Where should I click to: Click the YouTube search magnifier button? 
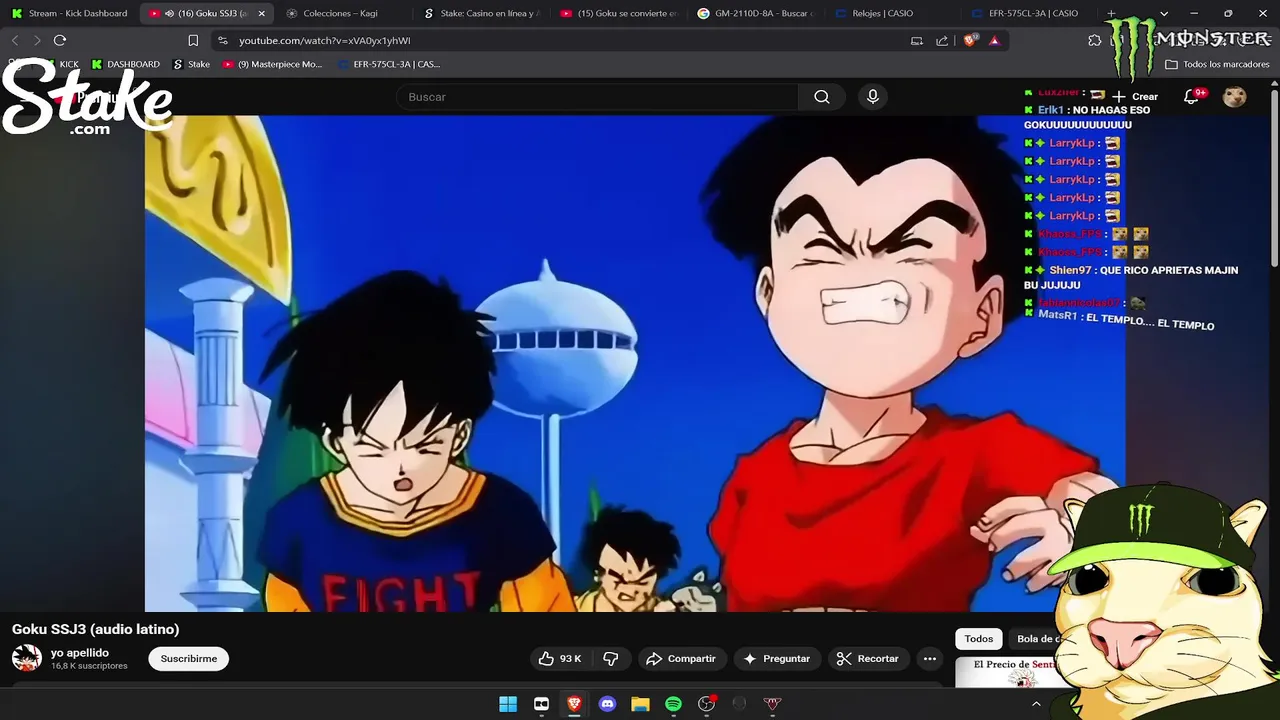pyautogui.click(x=822, y=97)
